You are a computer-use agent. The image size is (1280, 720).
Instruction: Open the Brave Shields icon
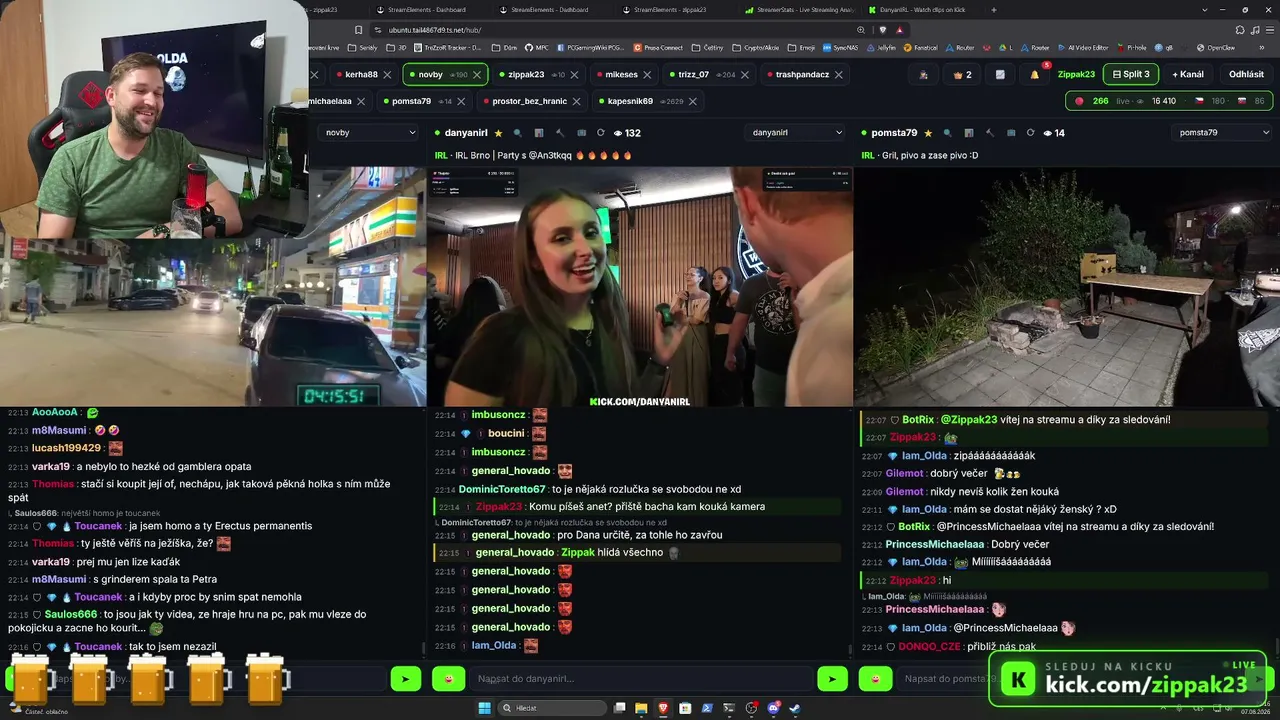[881, 30]
